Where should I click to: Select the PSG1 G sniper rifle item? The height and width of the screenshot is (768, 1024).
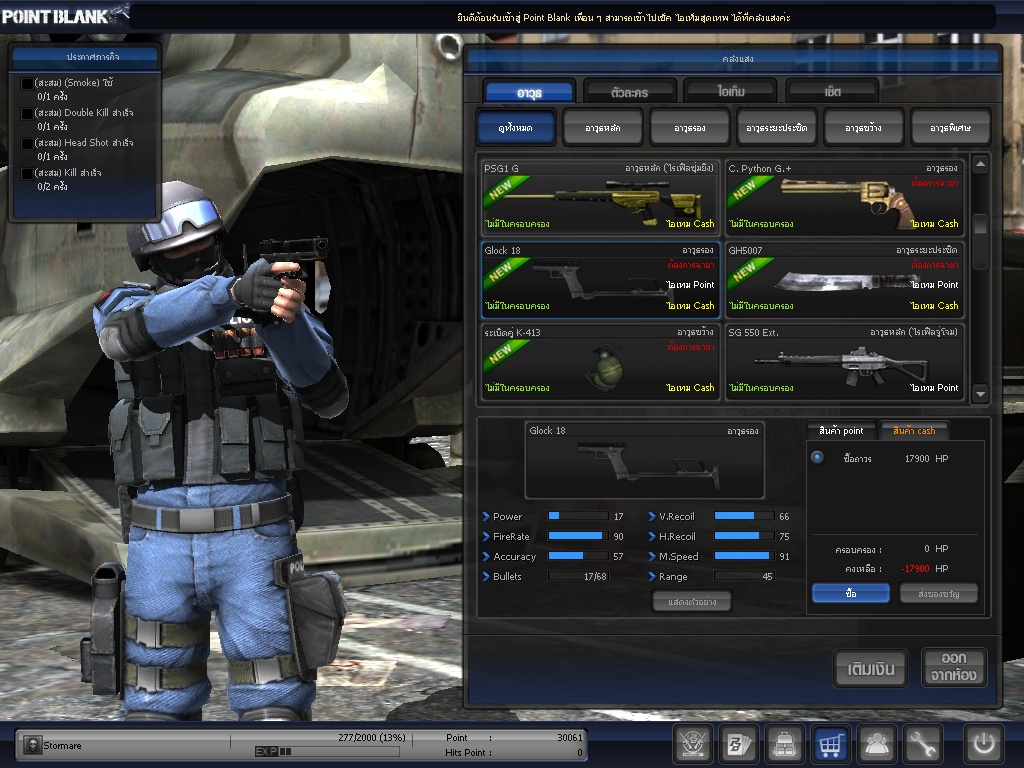[x=599, y=196]
